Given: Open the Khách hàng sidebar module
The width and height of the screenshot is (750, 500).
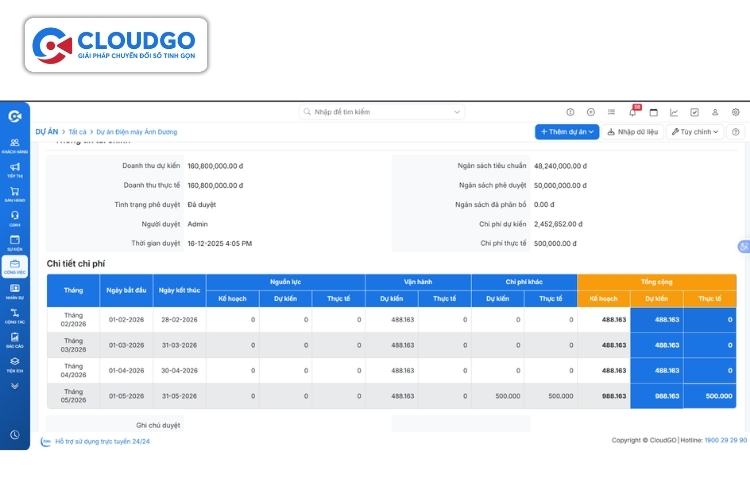Looking at the screenshot, I should pos(15,146).
